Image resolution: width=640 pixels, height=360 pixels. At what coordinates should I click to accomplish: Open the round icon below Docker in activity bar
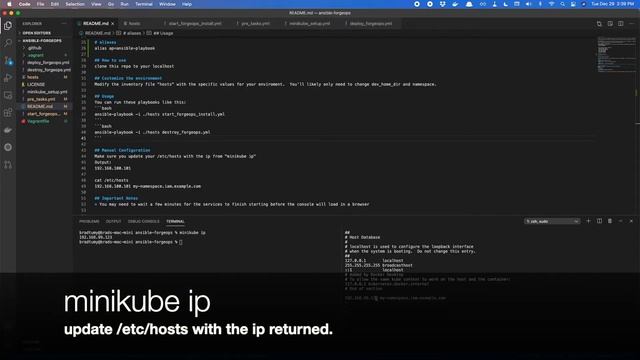tap(8, 147)
